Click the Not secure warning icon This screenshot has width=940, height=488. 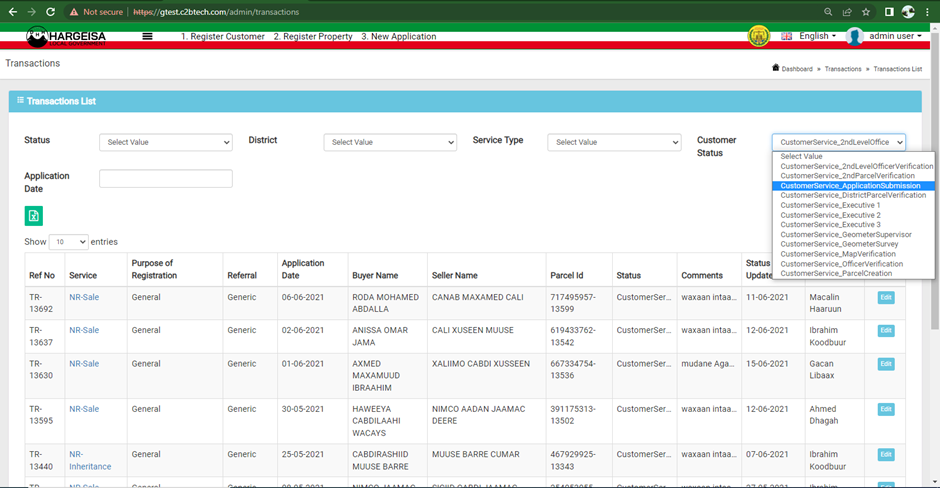(74, 12)
